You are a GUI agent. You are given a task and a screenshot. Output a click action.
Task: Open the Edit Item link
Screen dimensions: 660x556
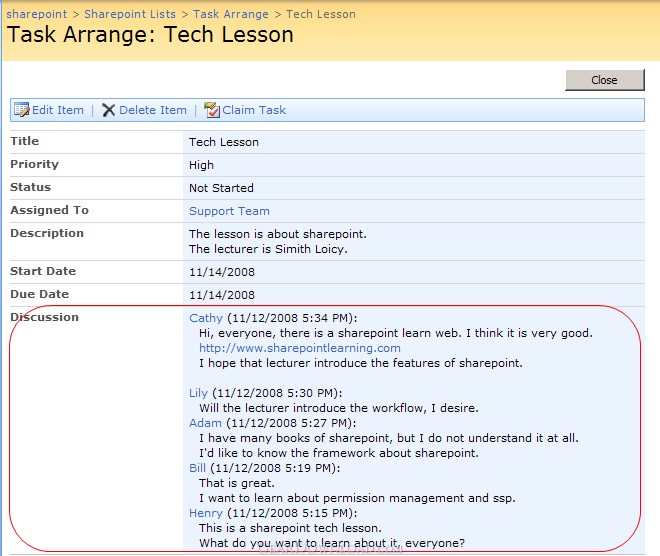point(58,110)
